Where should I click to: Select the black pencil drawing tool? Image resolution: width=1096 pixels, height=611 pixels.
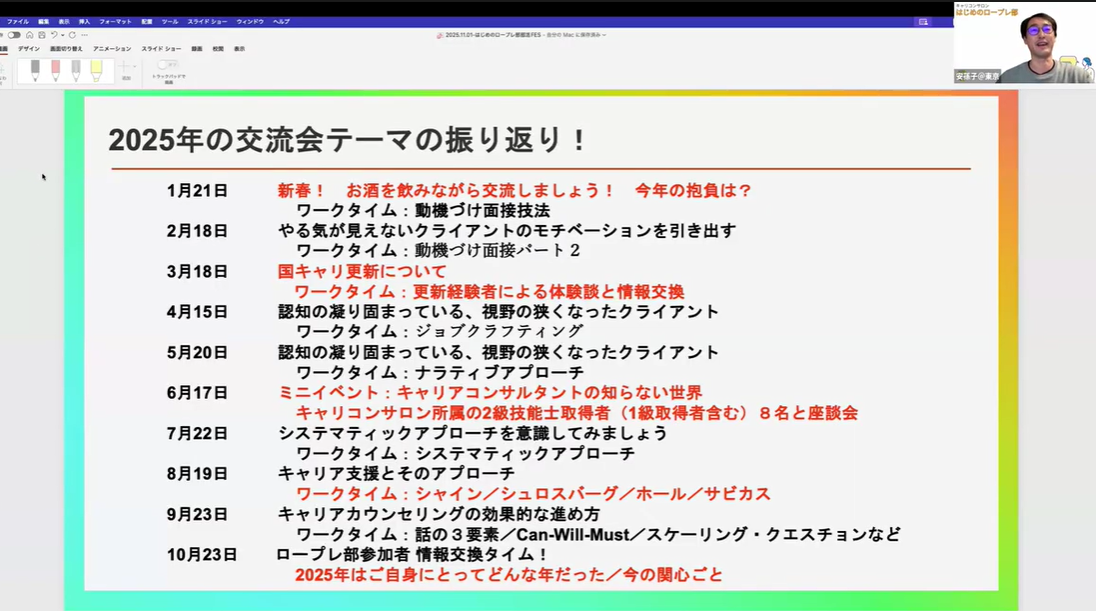tap(35, 70)
